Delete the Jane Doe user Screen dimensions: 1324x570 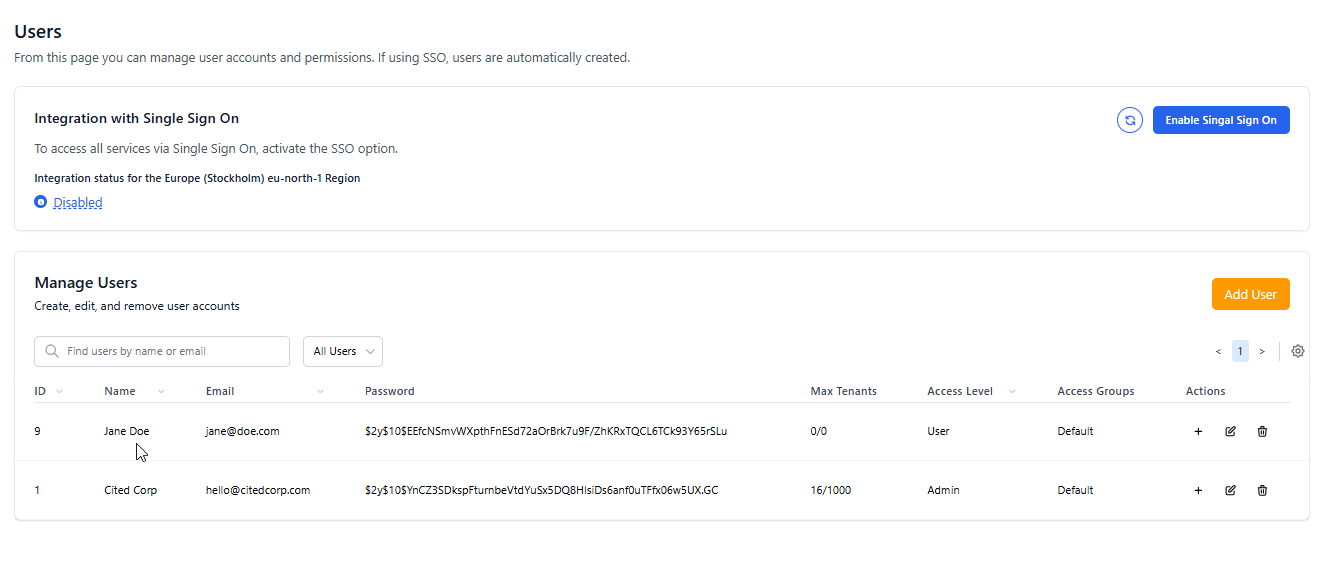[1262, 431]
